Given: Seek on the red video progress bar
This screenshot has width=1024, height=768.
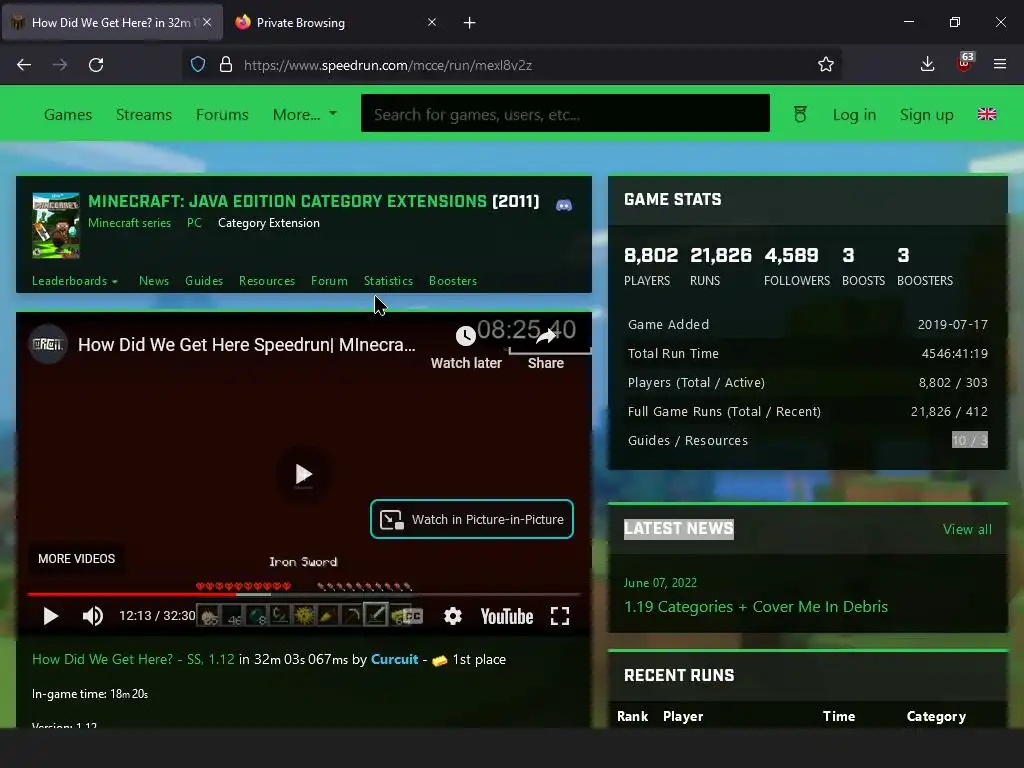Looking at the screenshot, I should [304, 594].
